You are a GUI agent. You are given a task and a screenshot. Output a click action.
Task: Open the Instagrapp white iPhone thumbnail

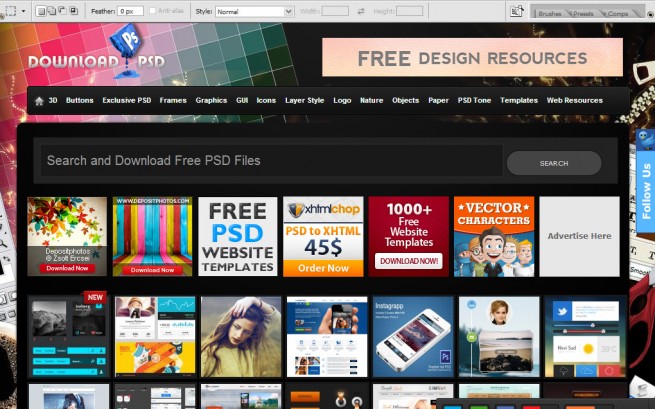[x=413, y=337]
